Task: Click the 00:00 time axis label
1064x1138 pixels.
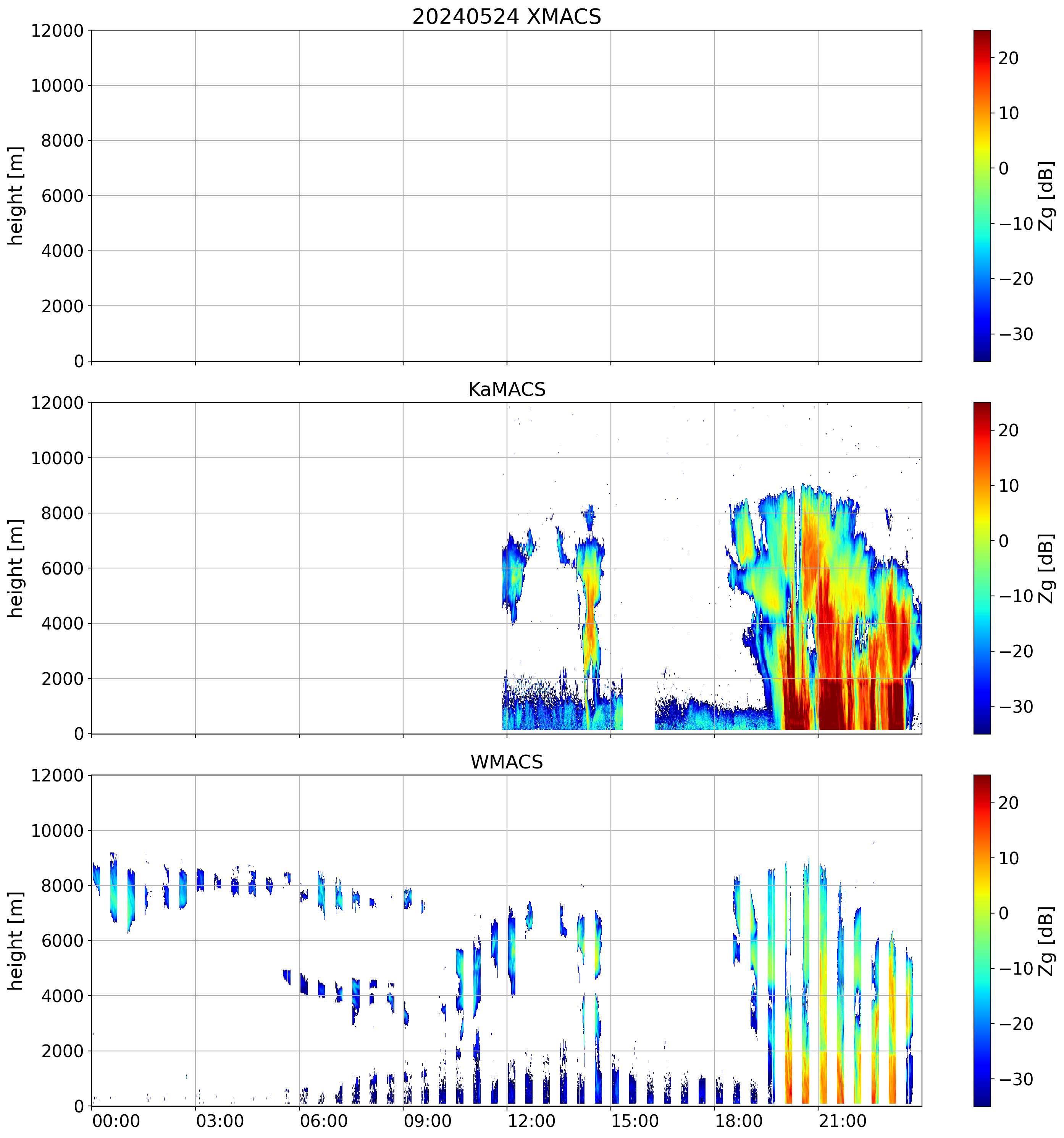Action: 116,1121
